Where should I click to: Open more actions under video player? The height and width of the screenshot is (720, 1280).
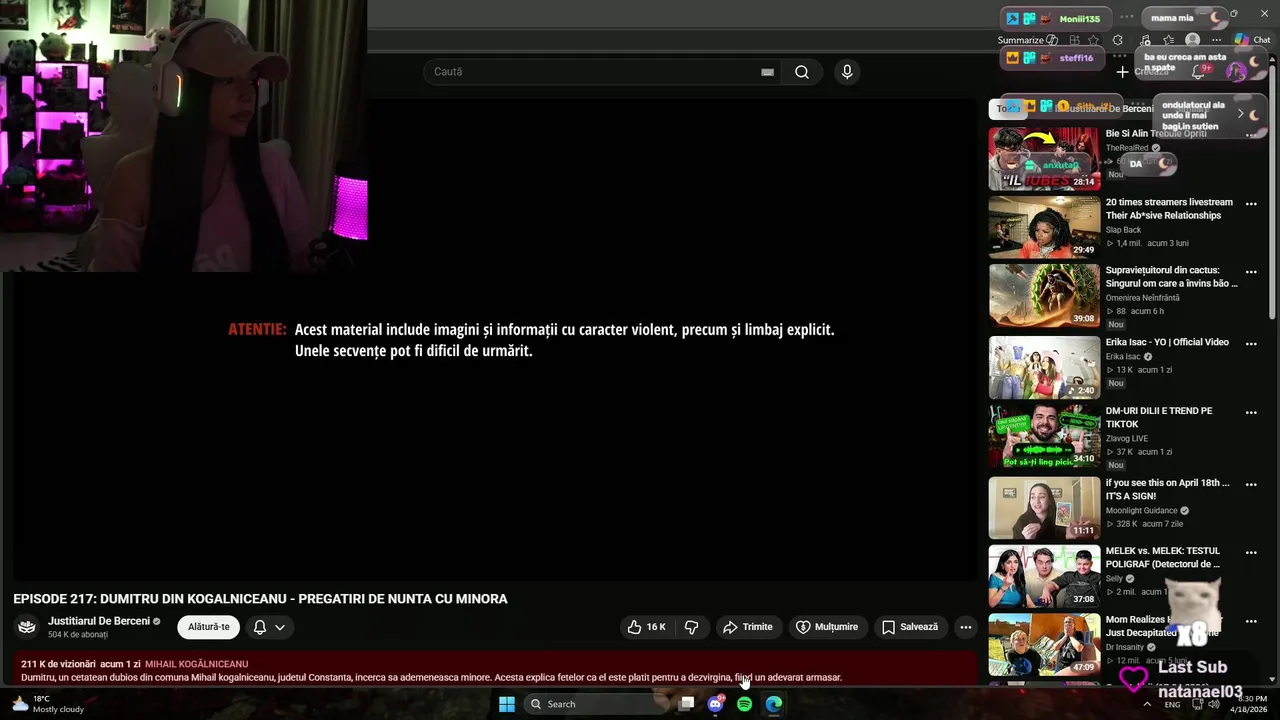point(965,627)
